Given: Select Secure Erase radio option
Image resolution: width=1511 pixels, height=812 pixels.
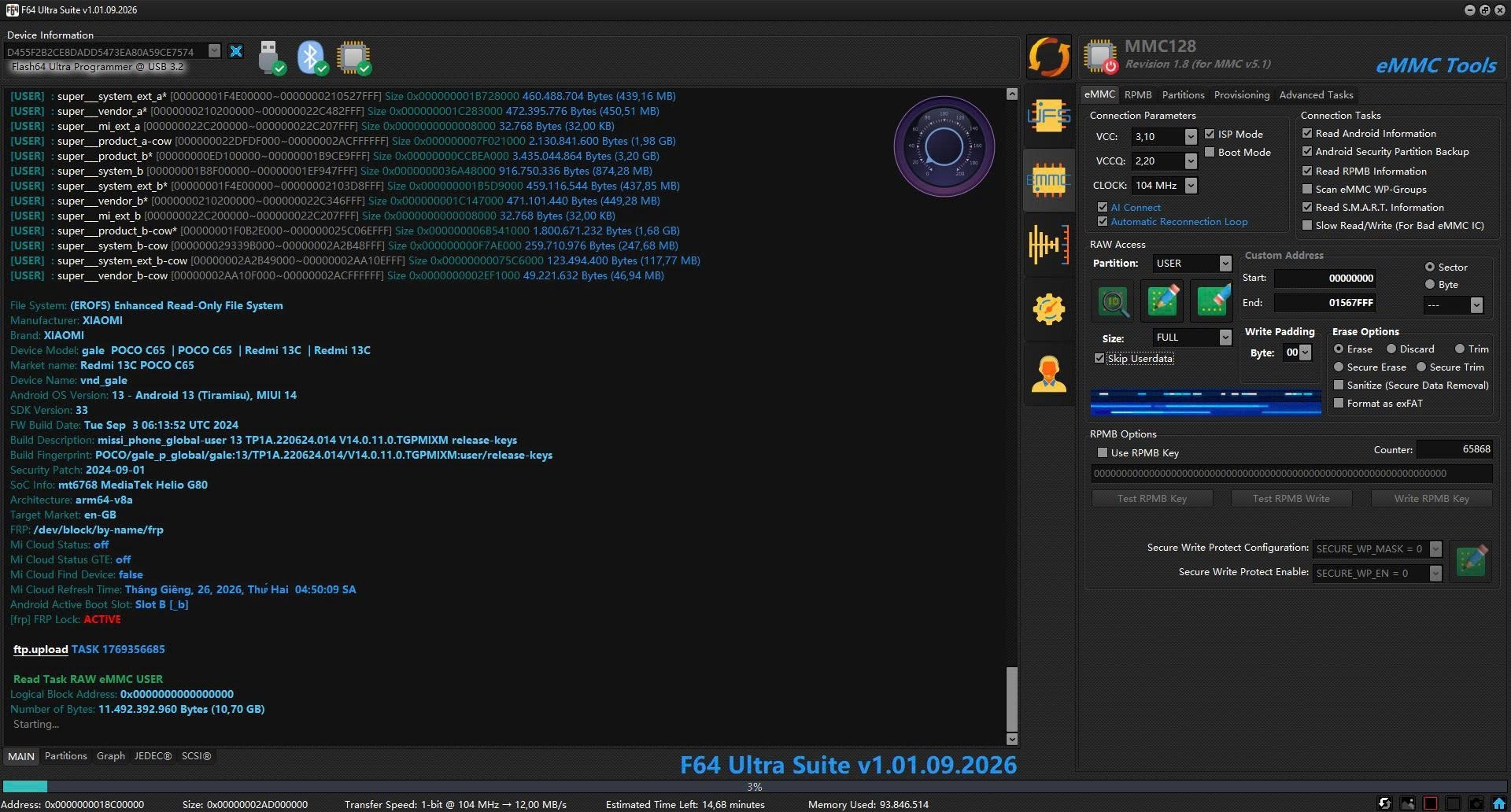Looking at the screenshot, I should pyautogui.click(x=1339, y=367).
